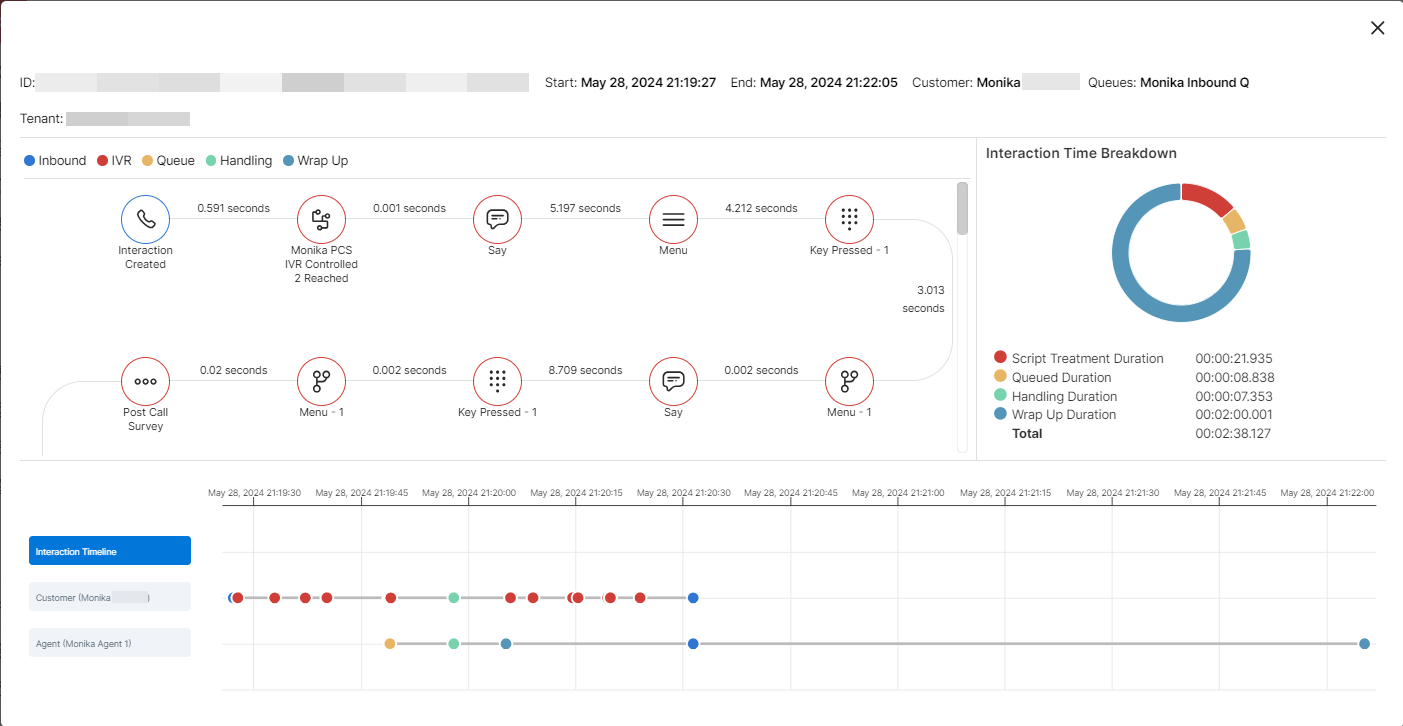Select the Interaction Timeline row label
The height and width of the screenshot is (726, 1403).
point(110,551)
